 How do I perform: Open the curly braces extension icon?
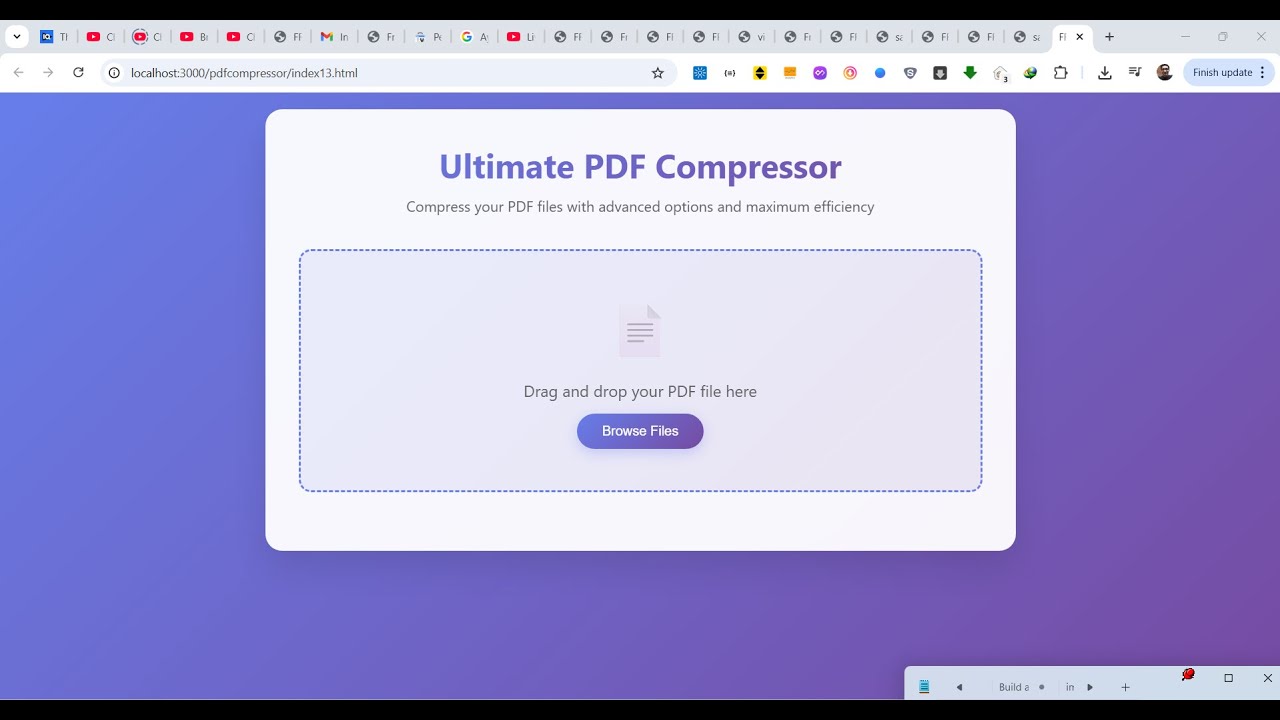point(730,73)
